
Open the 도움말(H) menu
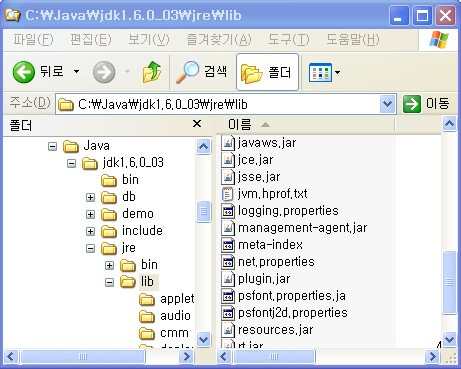pyautogui.click(x=353, y=40)
